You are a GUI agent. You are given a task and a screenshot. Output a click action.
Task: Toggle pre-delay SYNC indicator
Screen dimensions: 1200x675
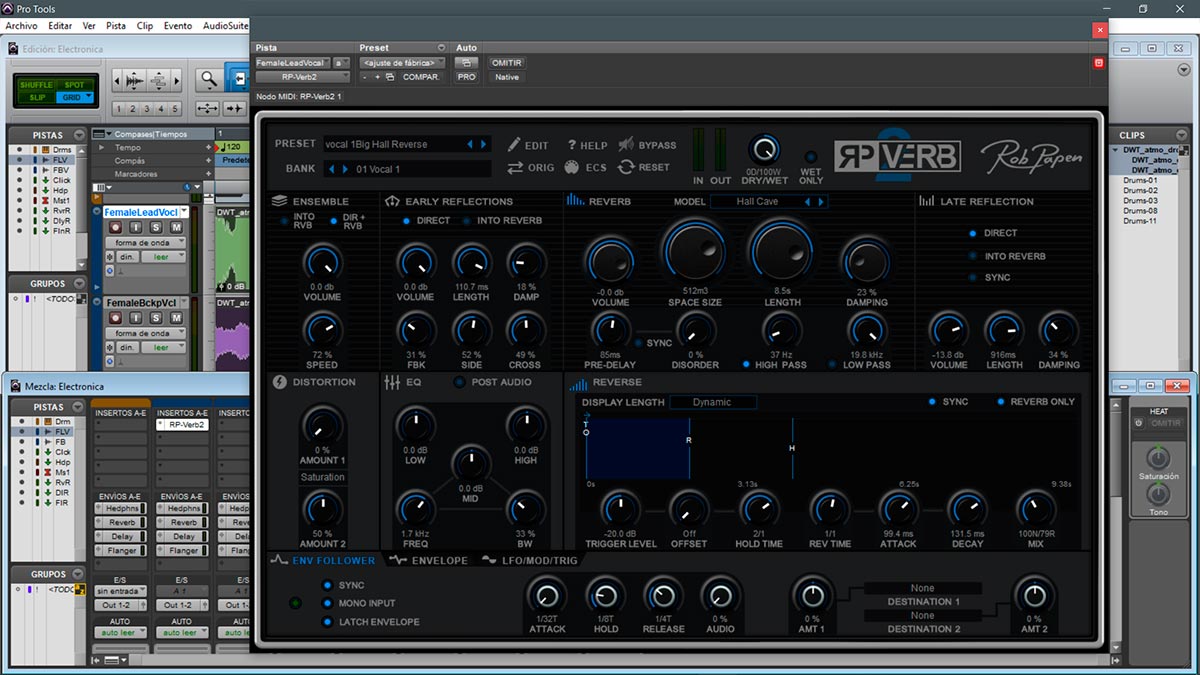point(638,344)
